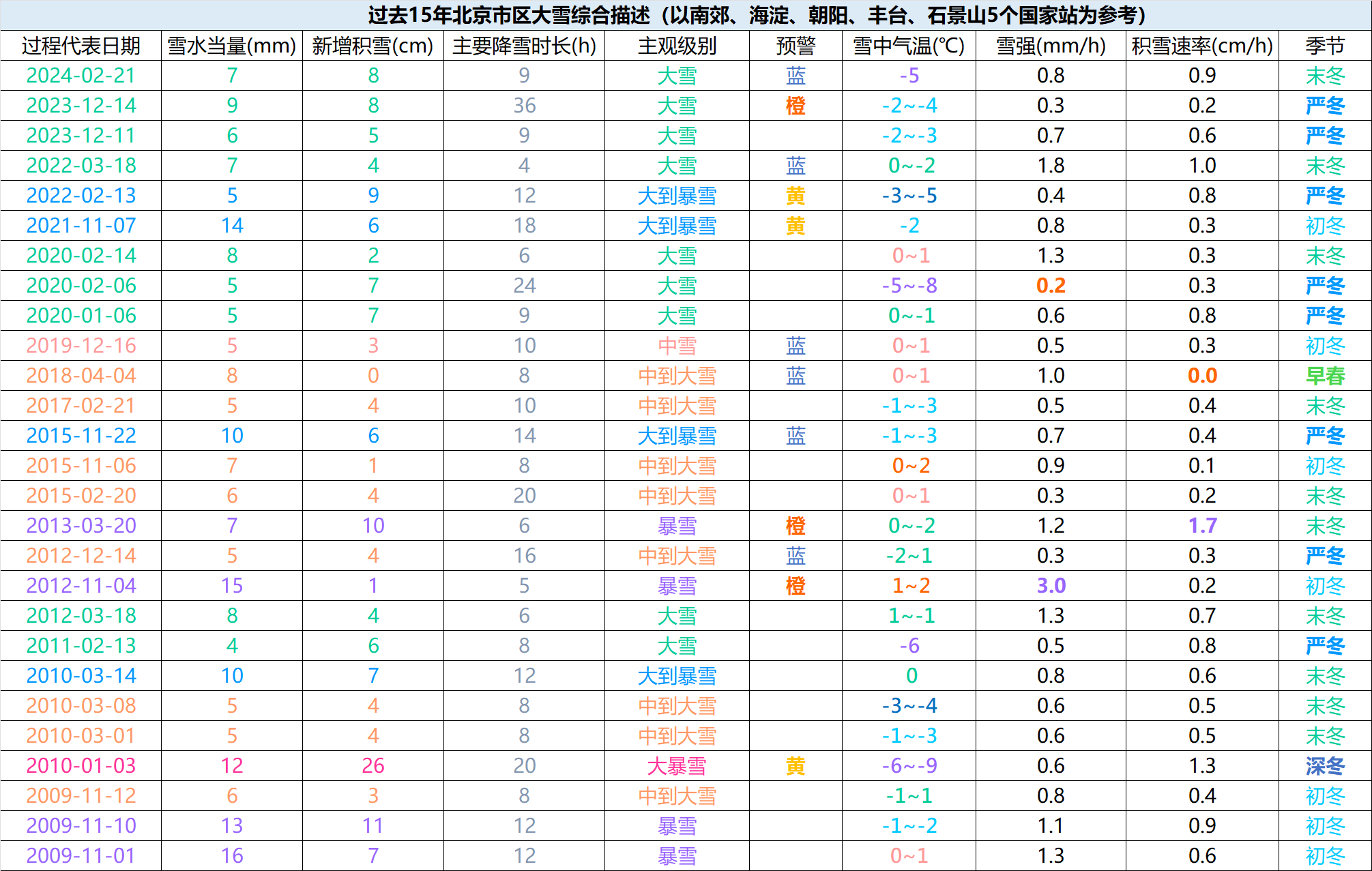Select the 季节 column header
Screen dimensions: 1372x871
coord(1325,46)
